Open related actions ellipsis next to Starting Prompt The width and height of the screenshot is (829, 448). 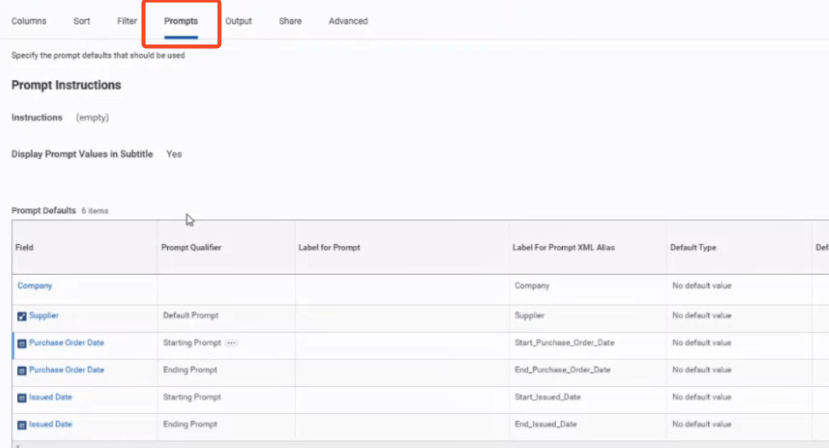click(231, 343)
